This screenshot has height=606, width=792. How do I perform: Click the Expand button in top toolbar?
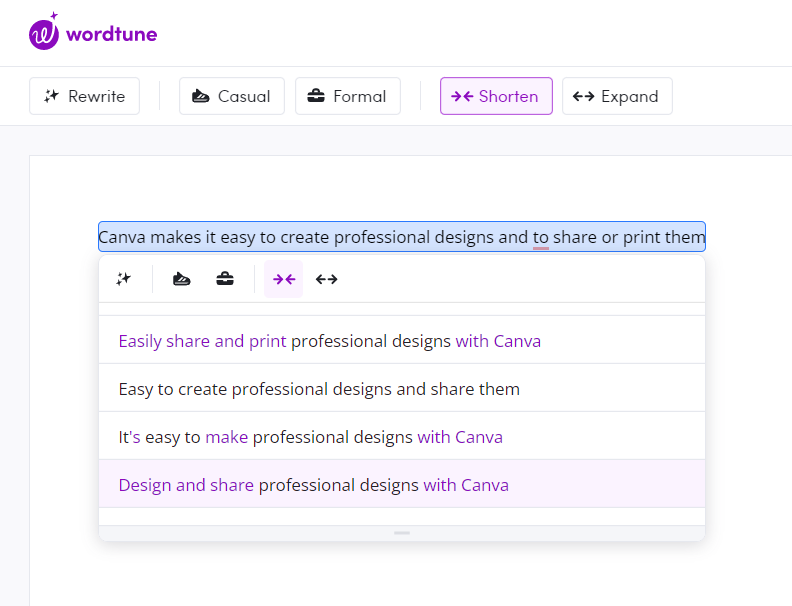(617, 96)
